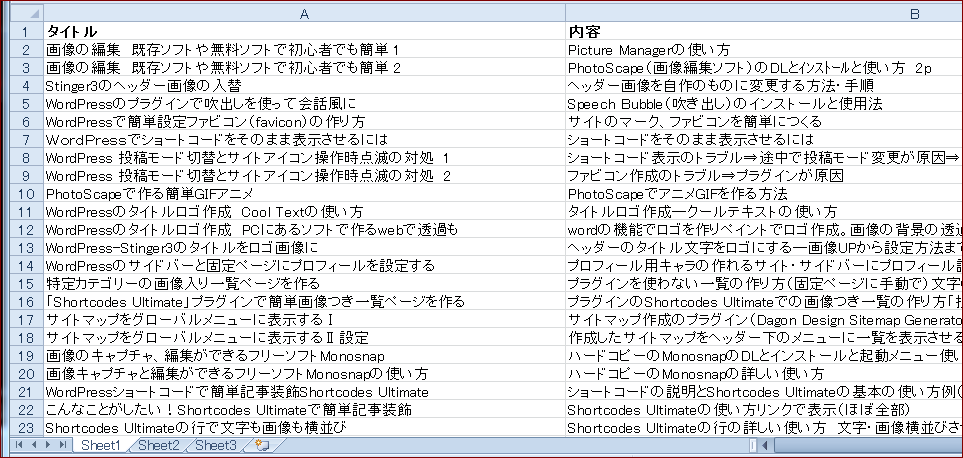Select cell 'WordPressショートコードで簡単記事装飾Shortcodes Ultimate'
This screenshot has width=963, height=458.
tap(304, 391)
